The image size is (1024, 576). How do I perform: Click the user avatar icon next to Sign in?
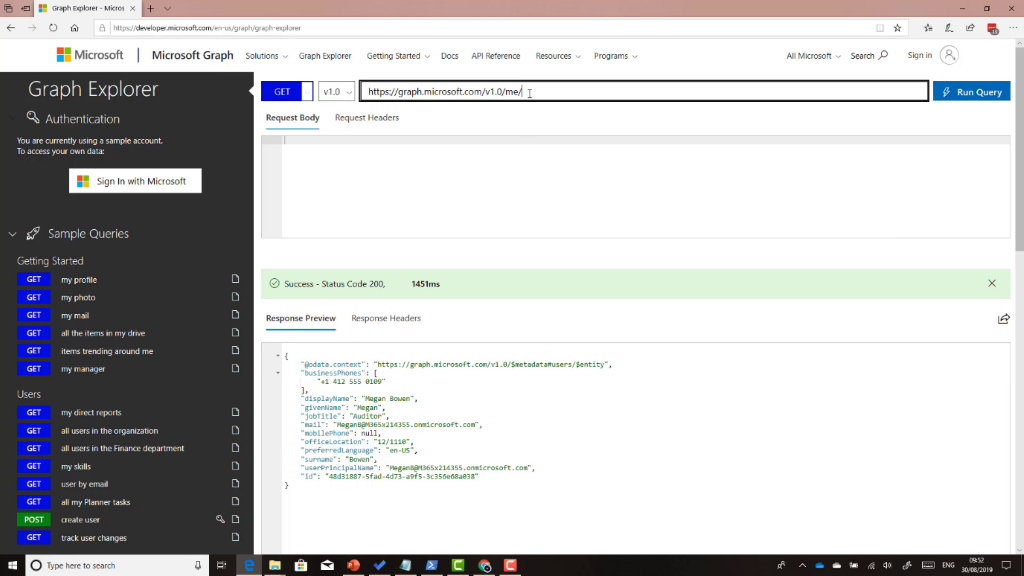pos(949,56)
